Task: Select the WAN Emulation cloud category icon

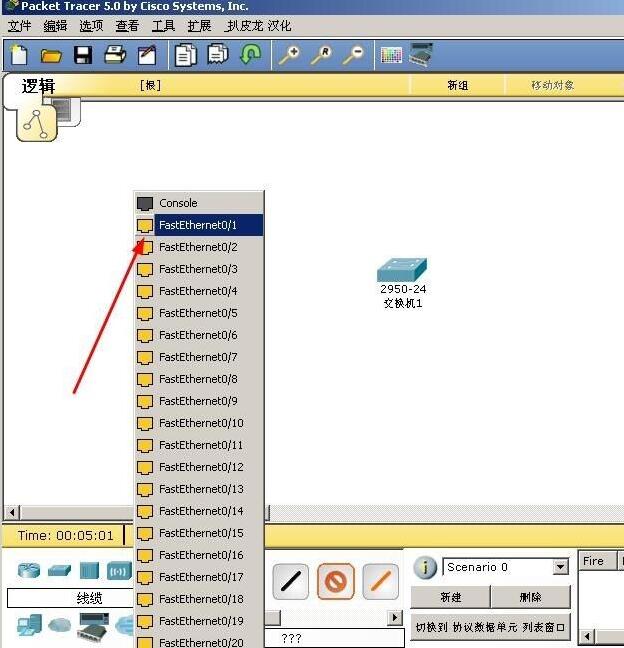Action: [x=60, y=625]
